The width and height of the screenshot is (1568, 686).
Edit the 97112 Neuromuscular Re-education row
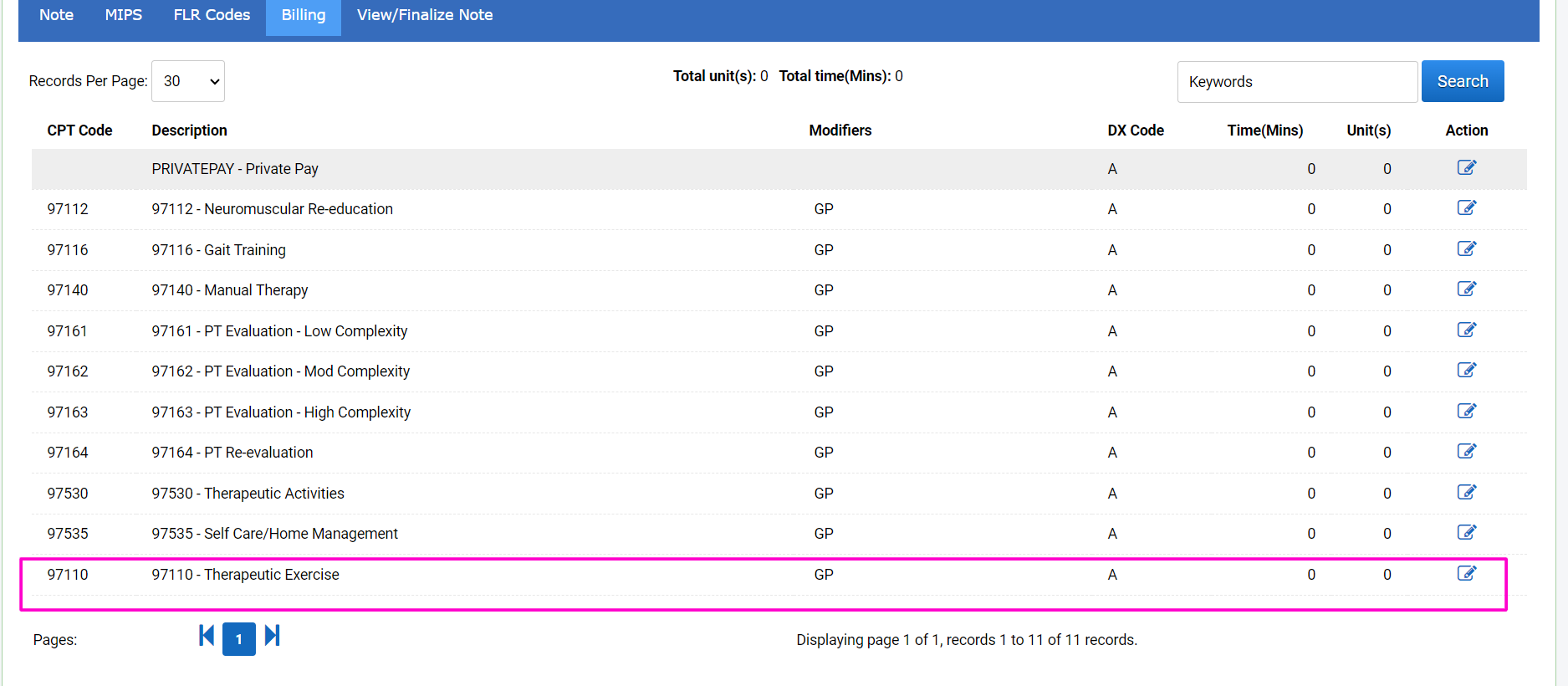click(x=1466, y=208)
